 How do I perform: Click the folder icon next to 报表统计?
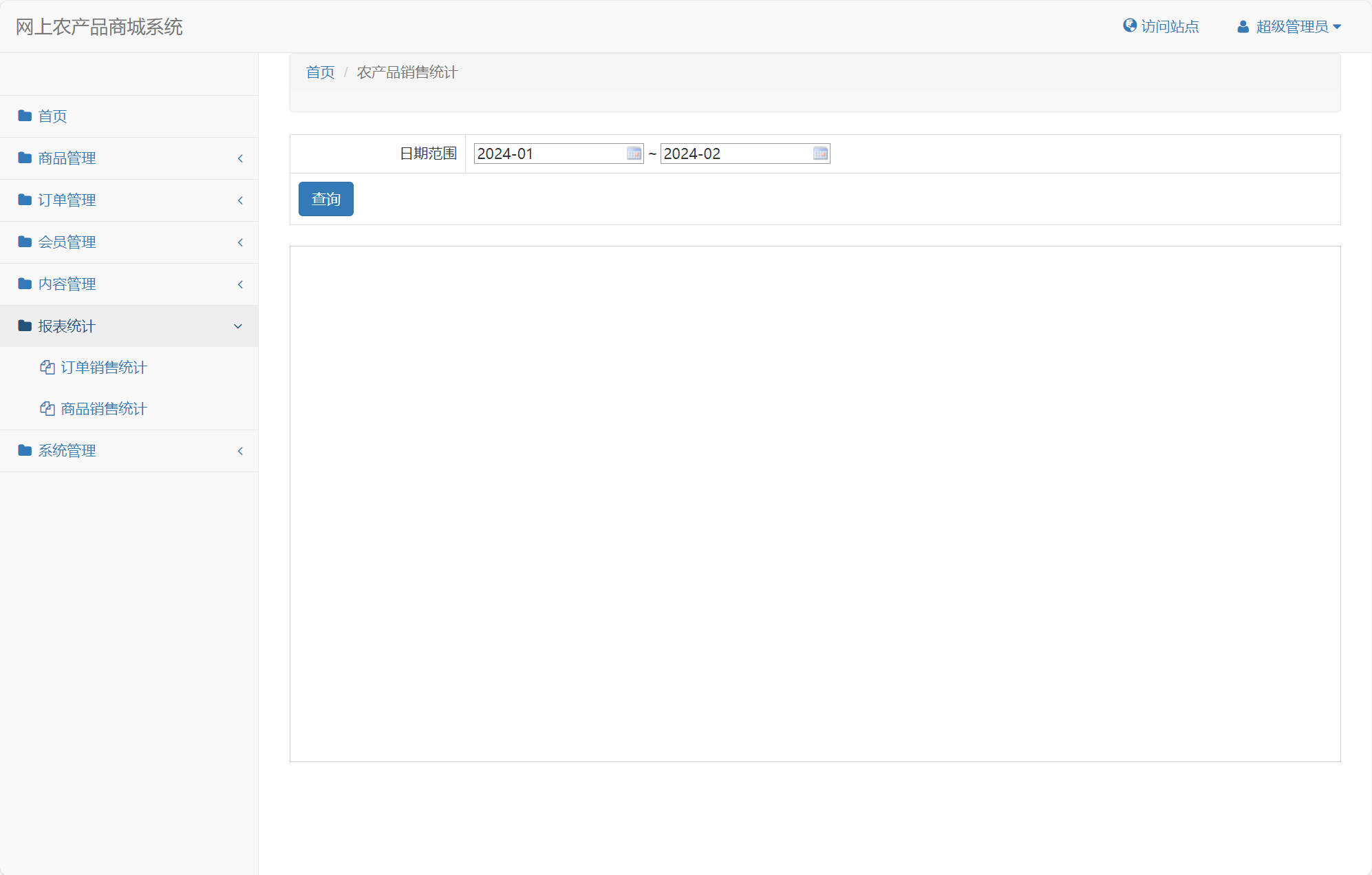point(24,326)
